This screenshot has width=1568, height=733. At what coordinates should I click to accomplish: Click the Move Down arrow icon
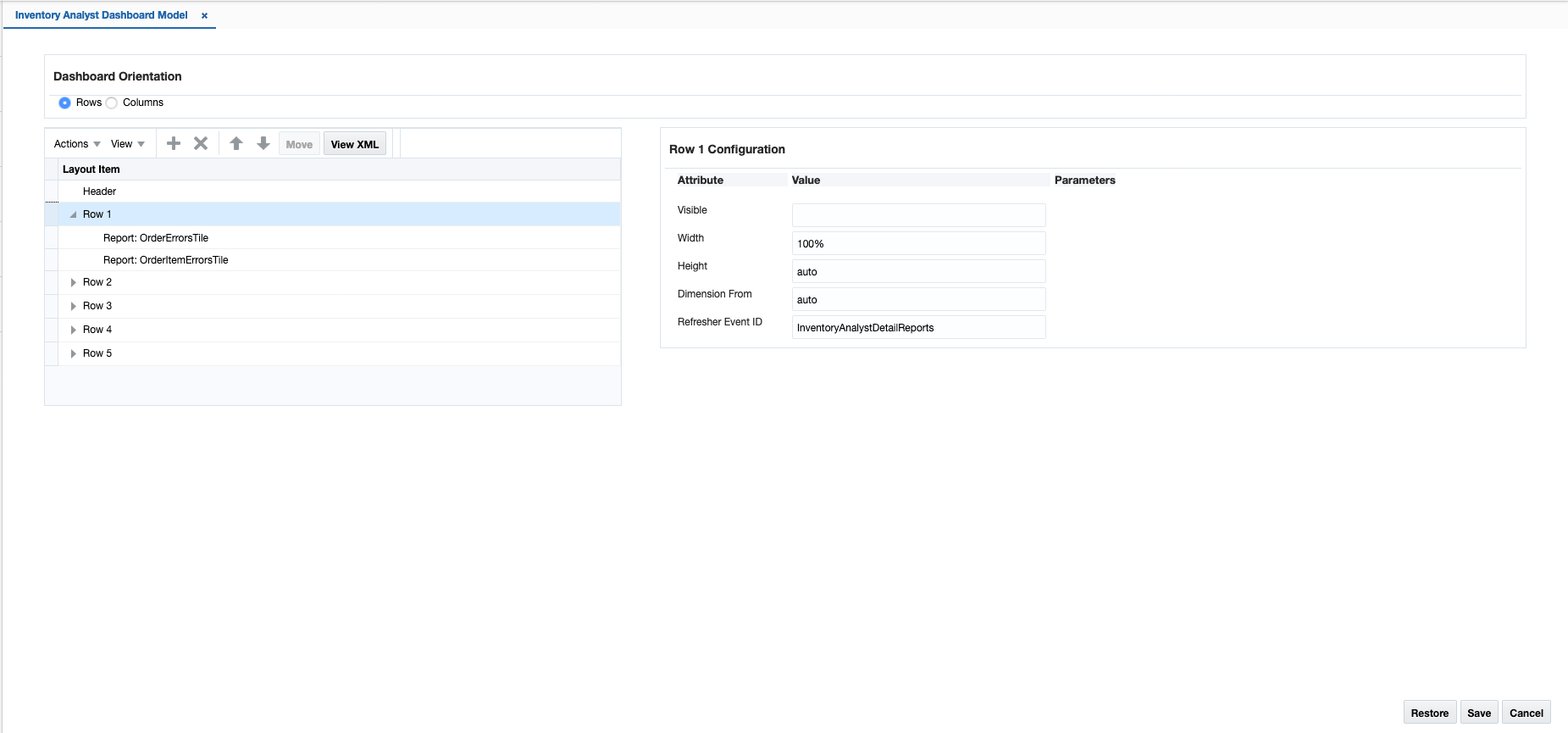tap(263, 143)
